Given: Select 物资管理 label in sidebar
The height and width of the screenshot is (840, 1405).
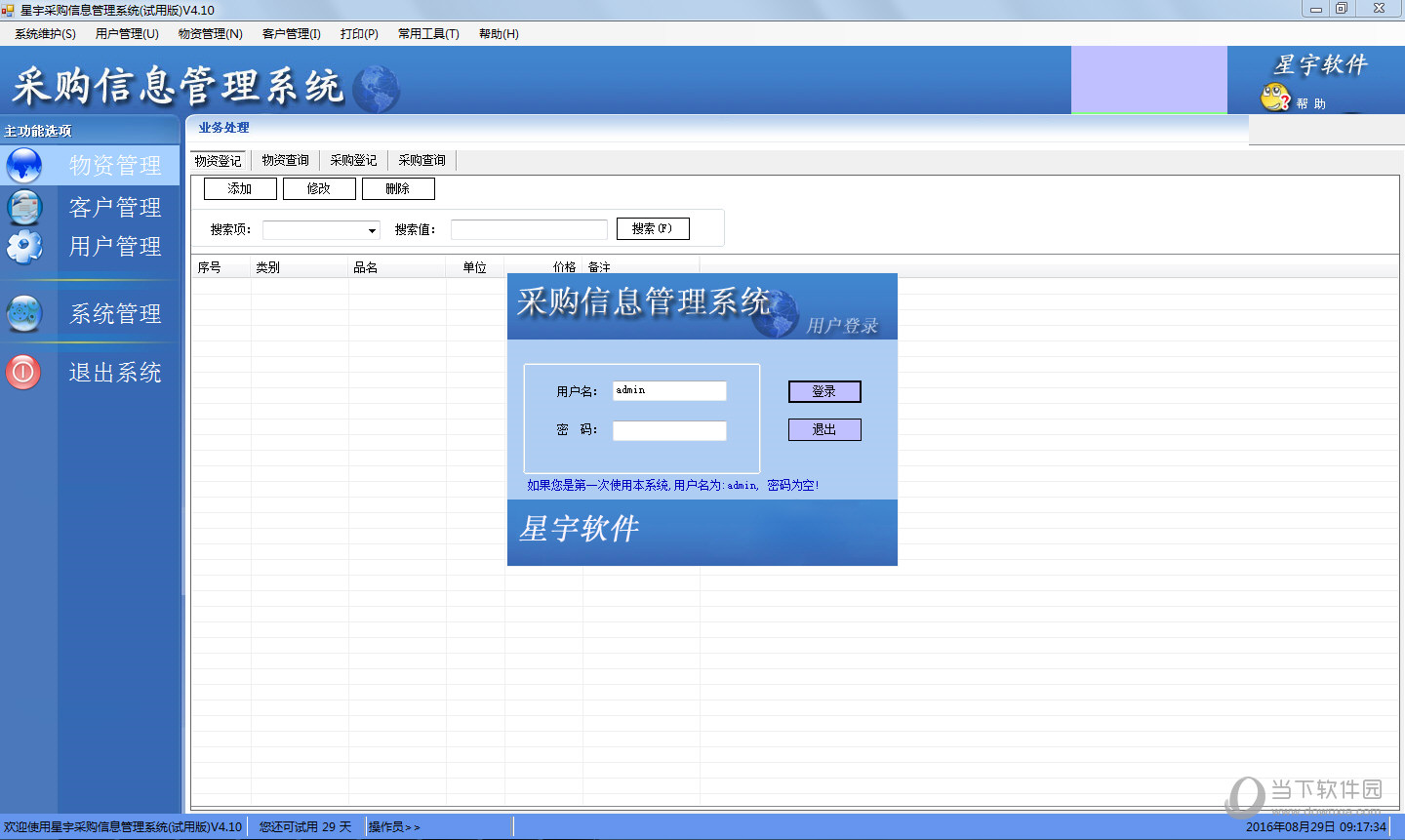Looking at the screenshot, I should coord(115,165).
